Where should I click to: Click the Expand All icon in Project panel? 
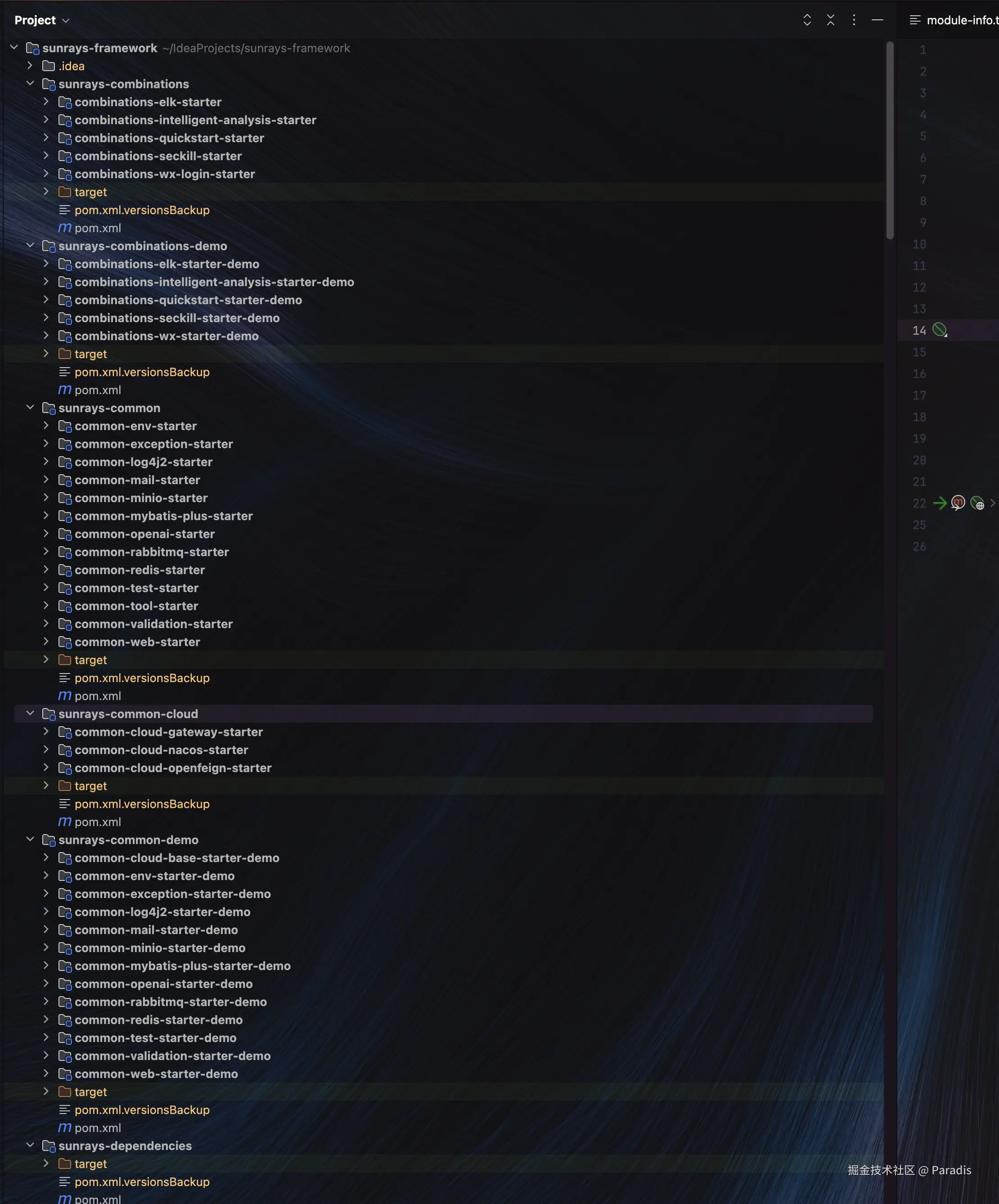pyautogui.click(x=807, y=20)
